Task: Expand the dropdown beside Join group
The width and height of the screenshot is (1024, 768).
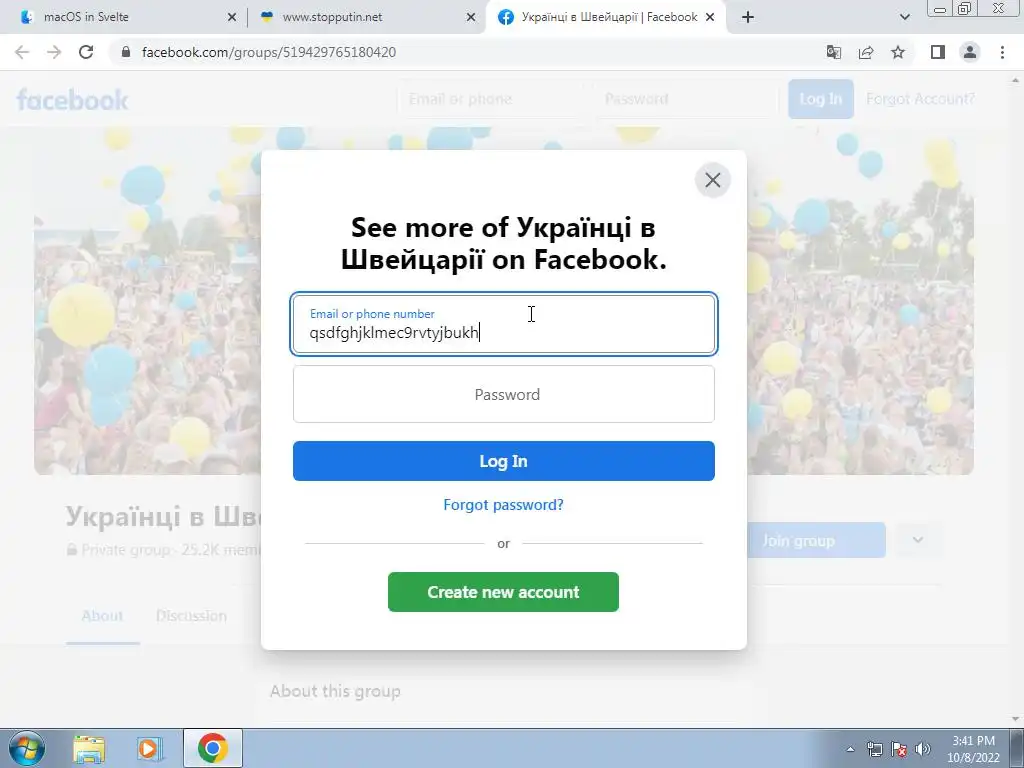Action: 918,540
